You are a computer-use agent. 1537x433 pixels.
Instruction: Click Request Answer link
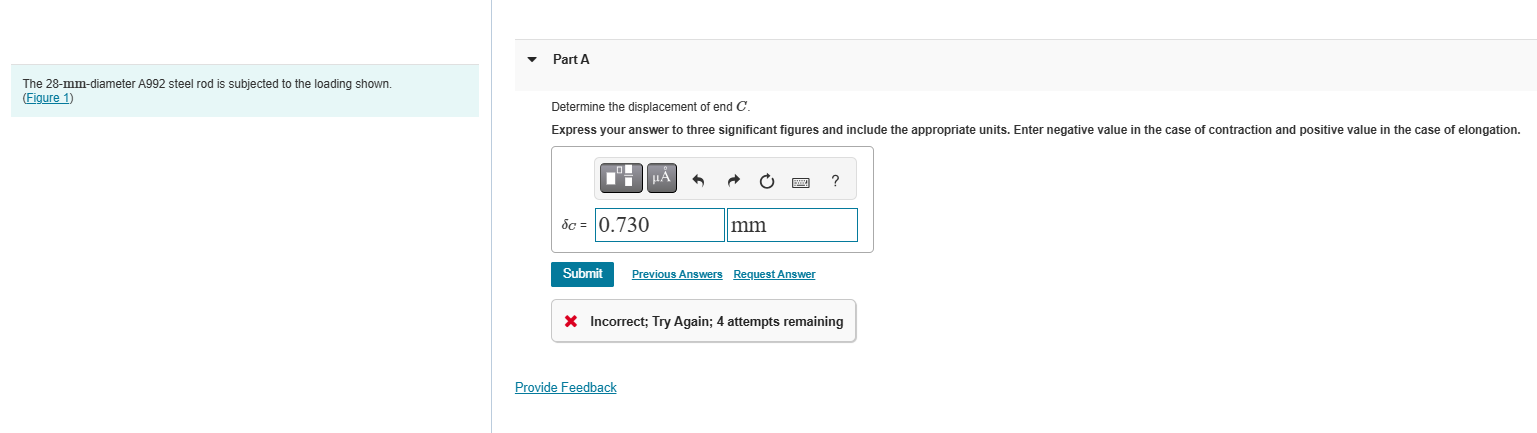pos(774,274)
